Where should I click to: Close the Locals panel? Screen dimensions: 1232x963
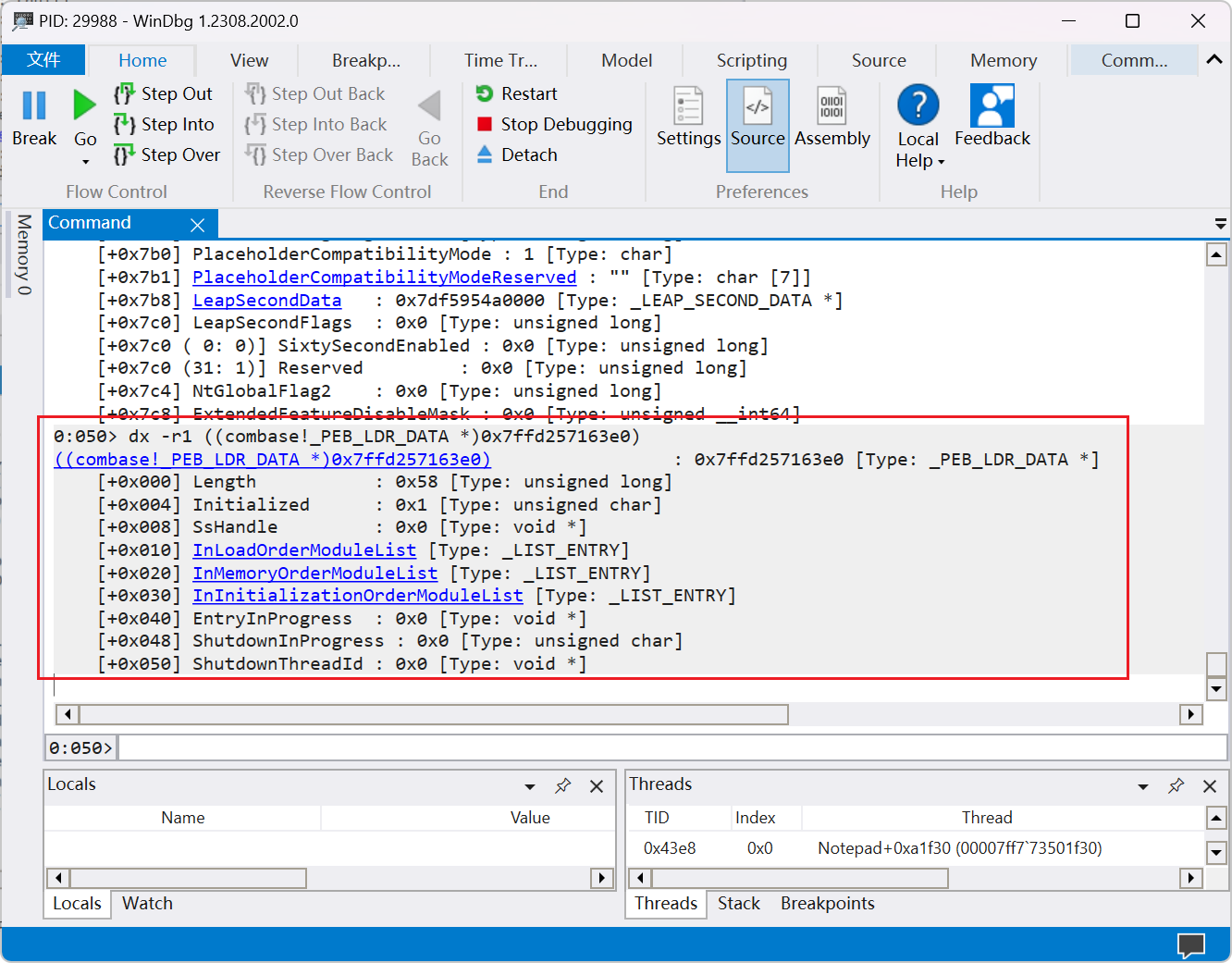597,786
